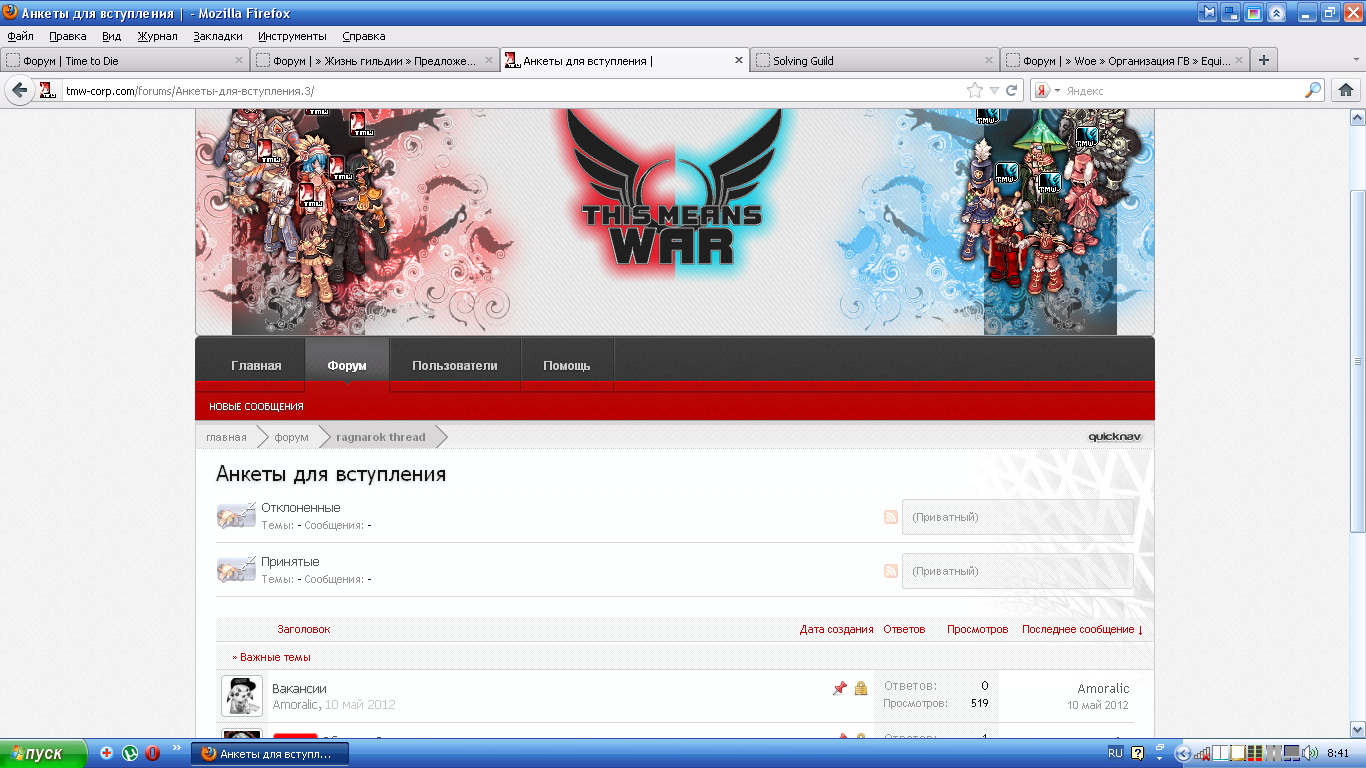This screenshot has height=768, width=1366.
Task: Open uTorrent from the quick launch bar
Action: (x=130, y=753)
